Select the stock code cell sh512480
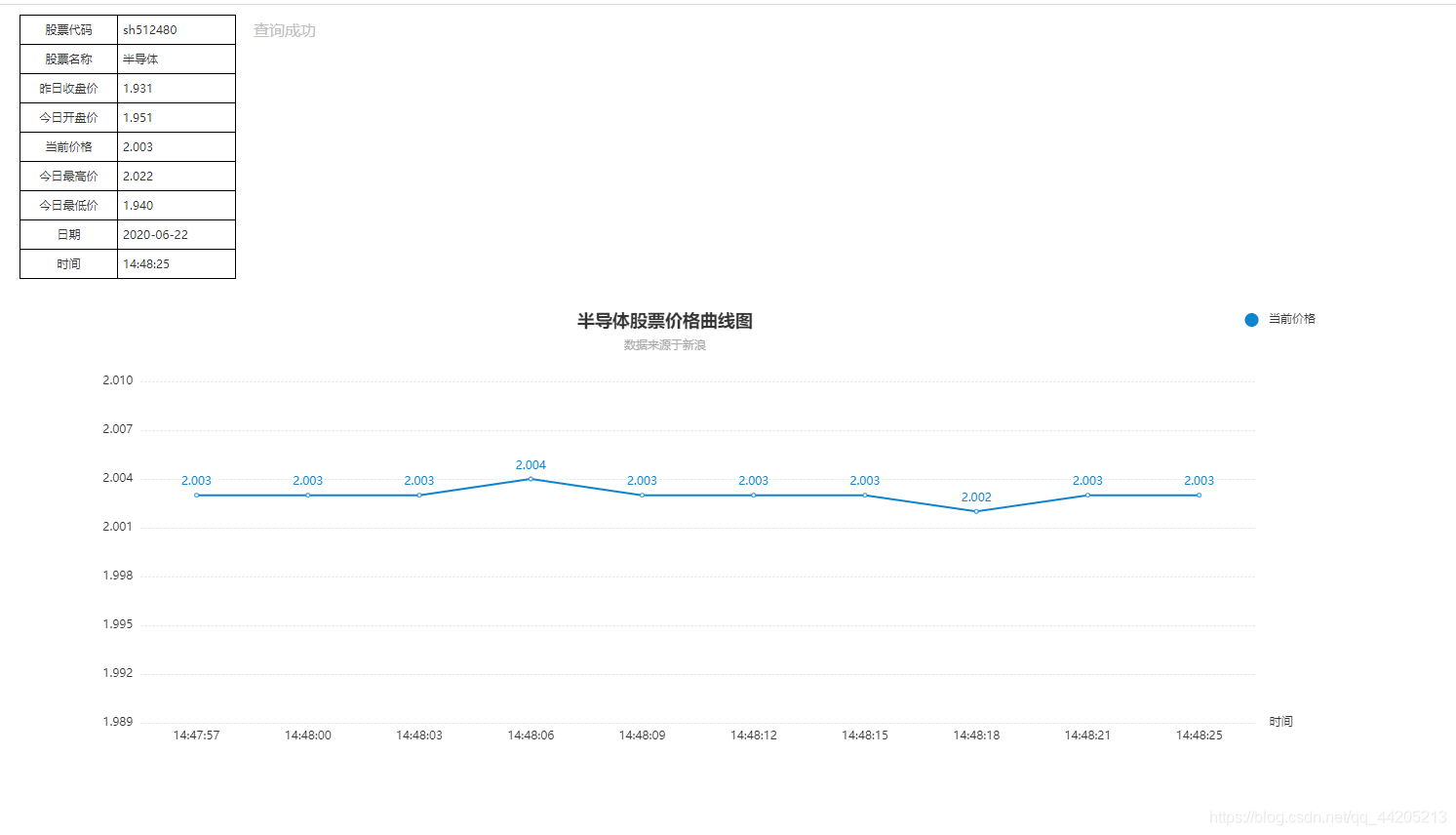The width and height of the screenshot is (1456, 835). click(177, 30)
